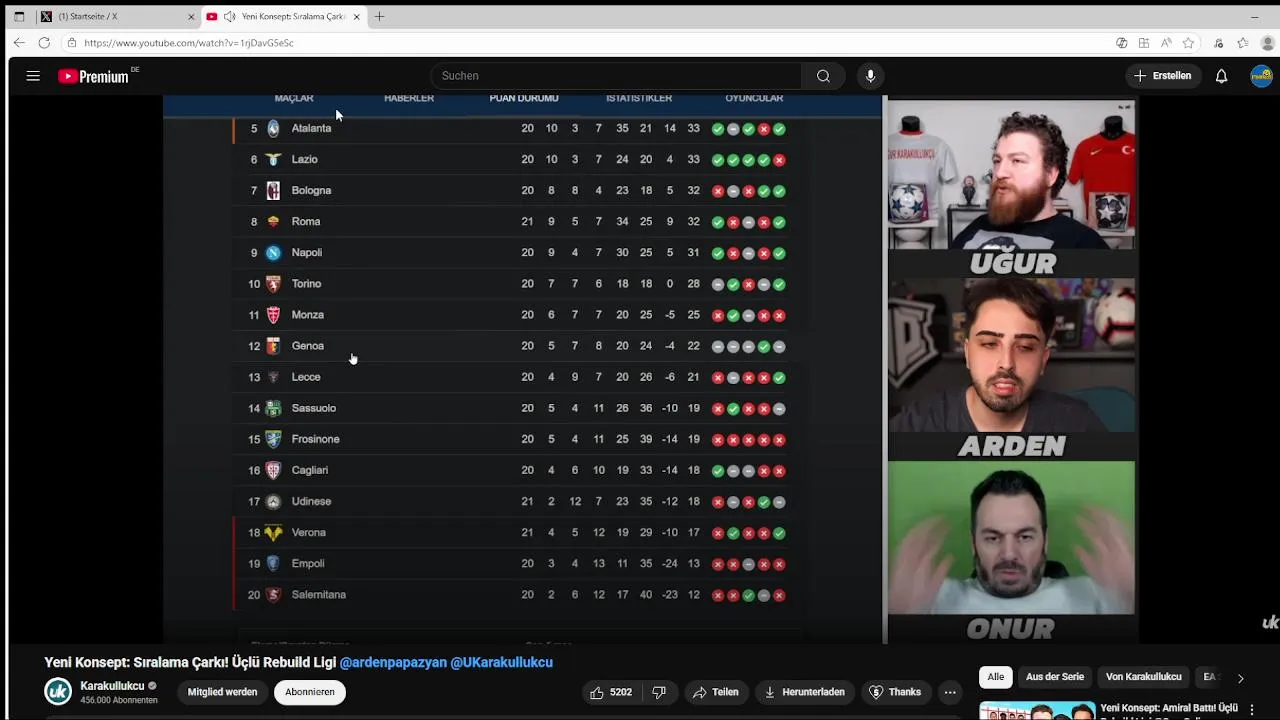Open the @ardenpapazyan link in title
Image resolution: width=1280 pixels, height=720 pixels.
[393, 662]
